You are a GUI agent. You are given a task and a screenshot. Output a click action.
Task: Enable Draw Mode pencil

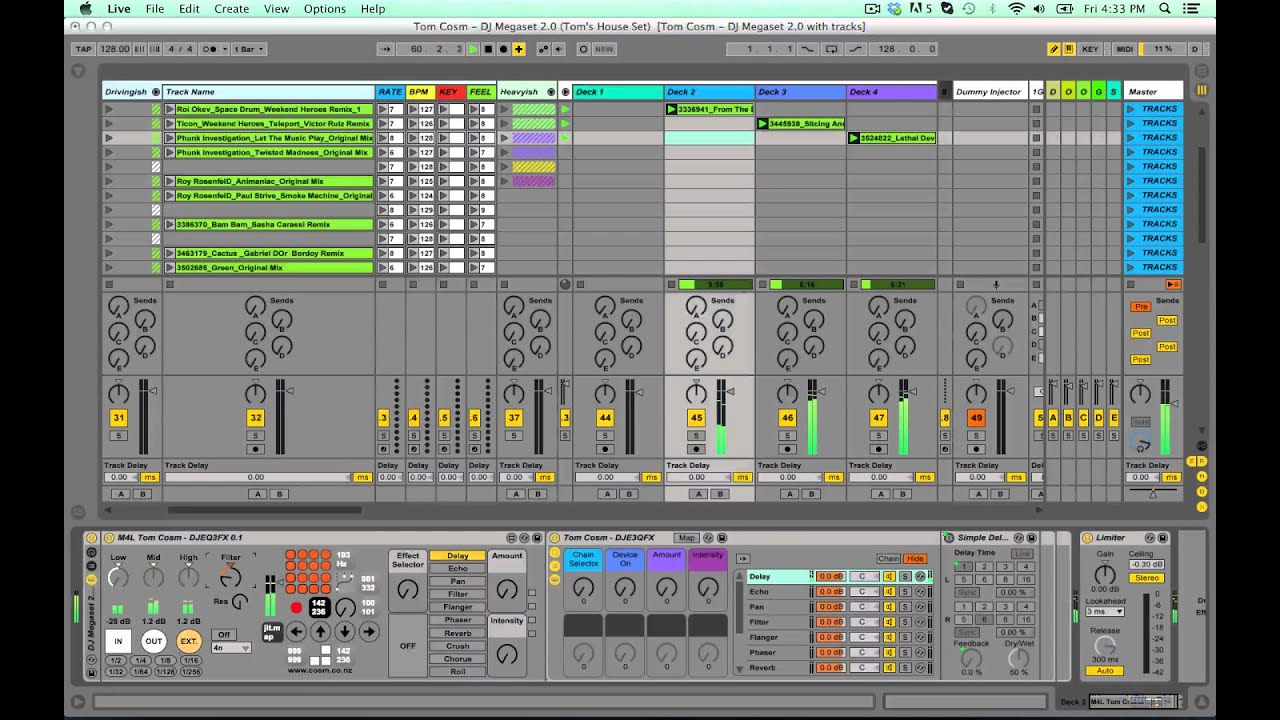click(x=1053, y=49)
